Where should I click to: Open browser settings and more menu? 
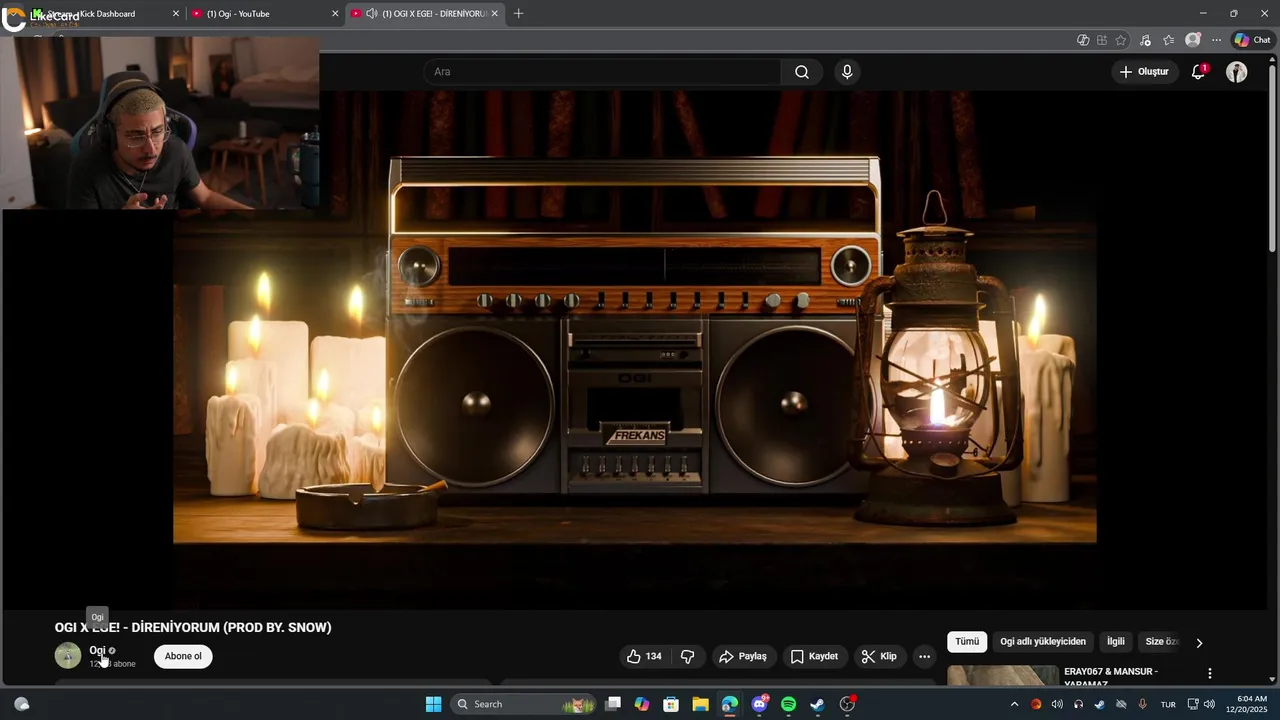point(1216,40)
